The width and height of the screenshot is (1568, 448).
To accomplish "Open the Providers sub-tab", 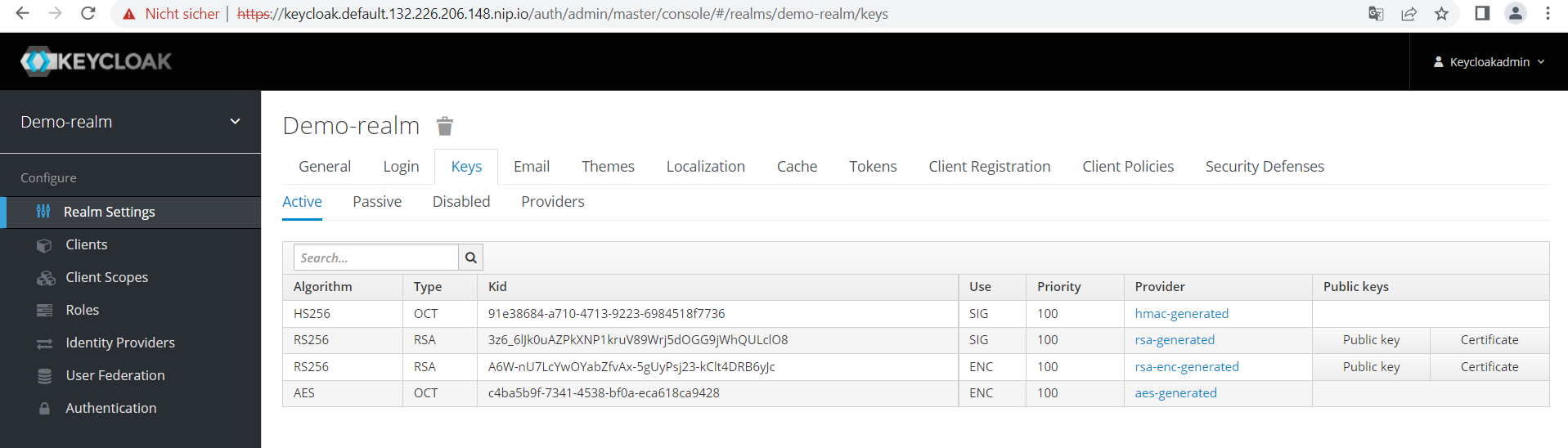I will tap(552, 202).
